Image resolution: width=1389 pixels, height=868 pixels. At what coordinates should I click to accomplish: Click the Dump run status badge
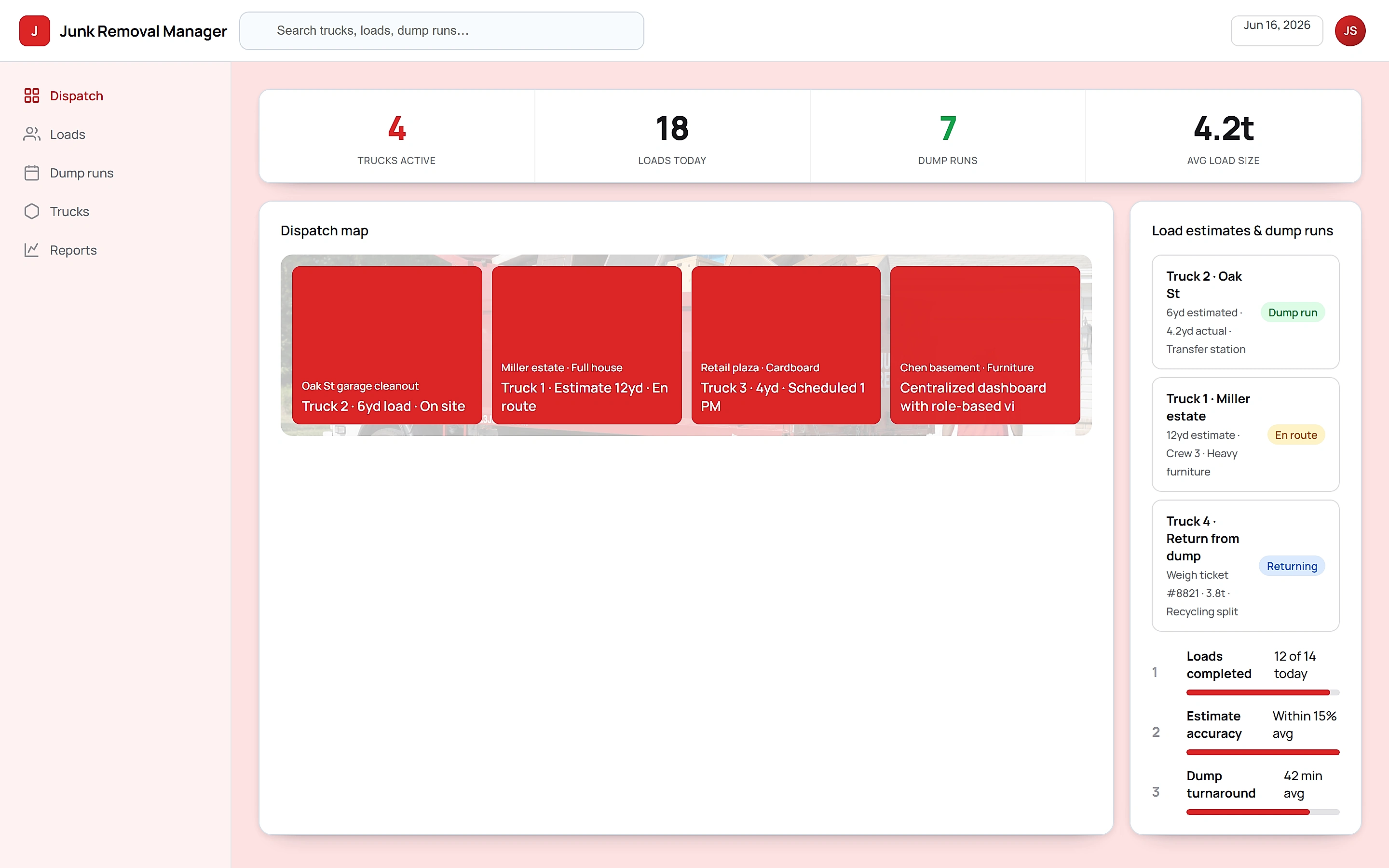point(1293,312)
